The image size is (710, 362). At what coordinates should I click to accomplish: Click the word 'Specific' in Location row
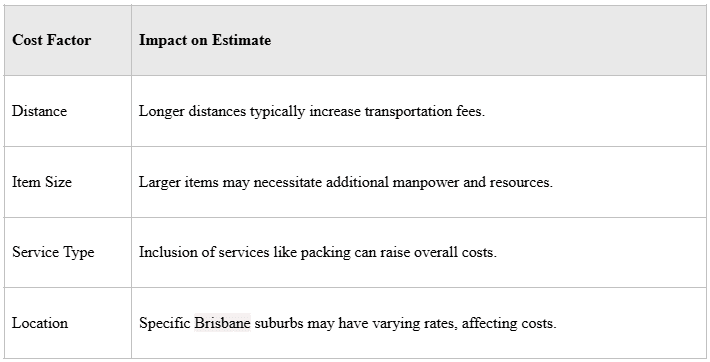165,323
